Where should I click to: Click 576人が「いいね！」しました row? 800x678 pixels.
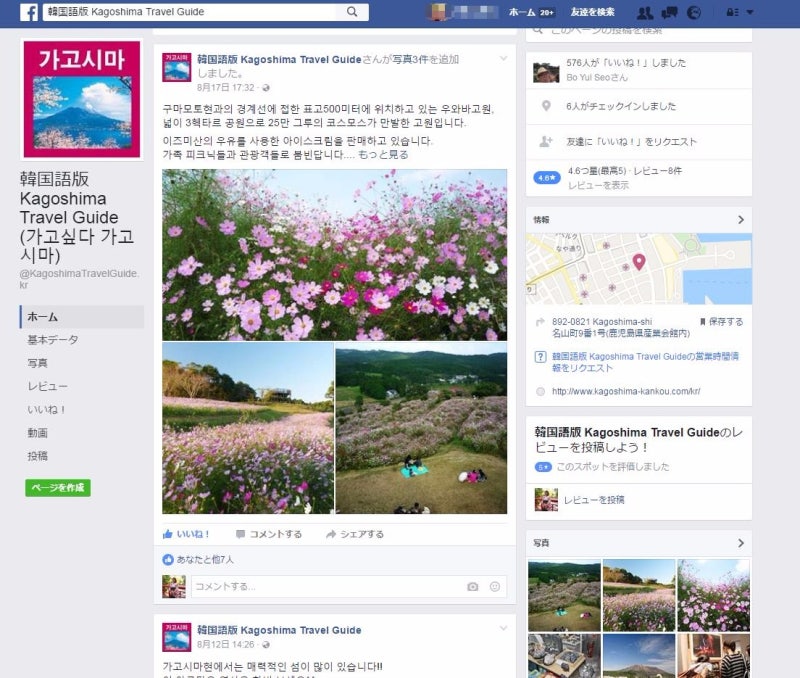click(x=639, y=70)
